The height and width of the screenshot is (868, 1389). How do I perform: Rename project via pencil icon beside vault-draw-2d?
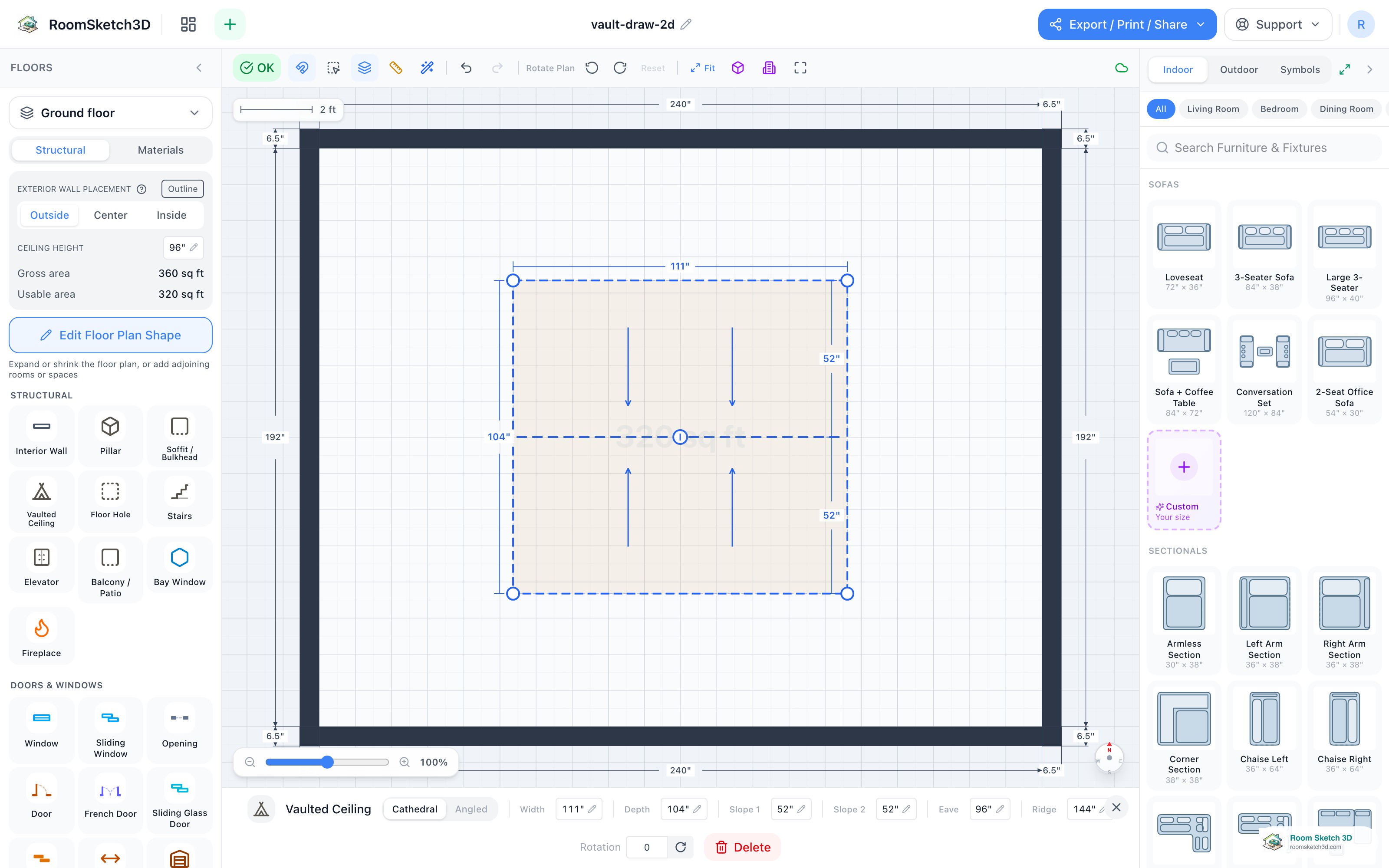(686, 24)
